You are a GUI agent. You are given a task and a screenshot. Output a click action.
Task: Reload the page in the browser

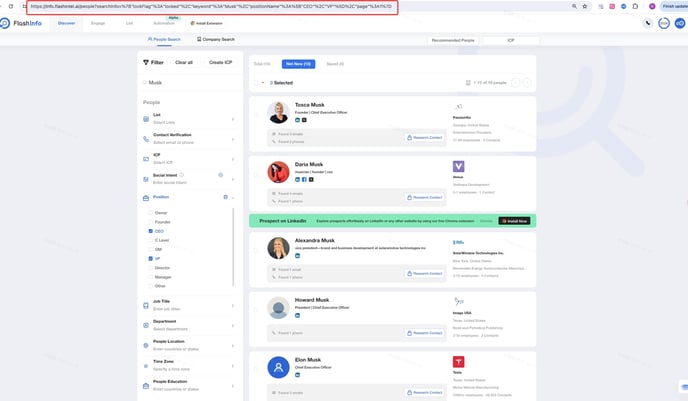click(x=11, y=6)
